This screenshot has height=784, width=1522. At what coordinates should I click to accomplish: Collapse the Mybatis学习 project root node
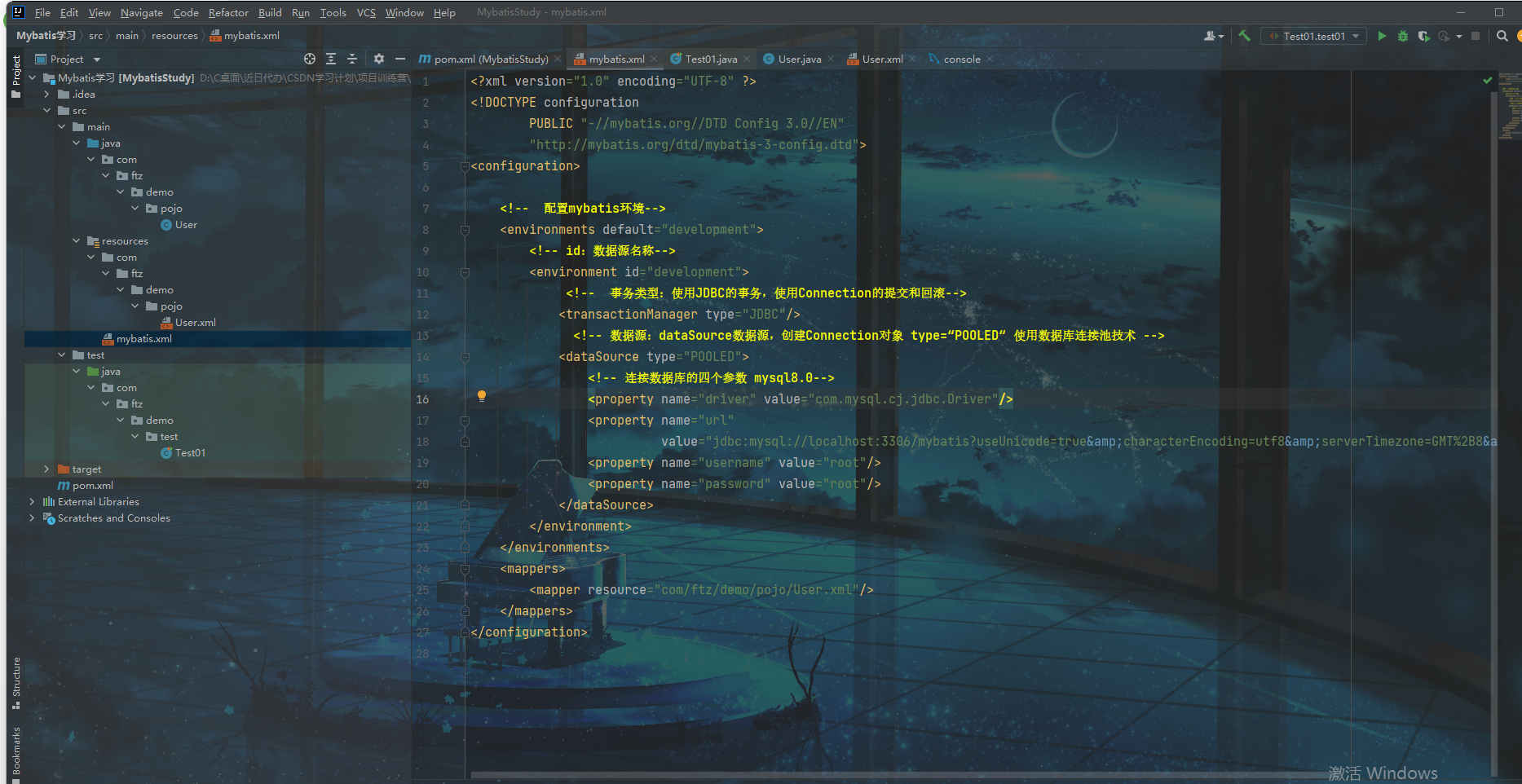tap(32, 77)
